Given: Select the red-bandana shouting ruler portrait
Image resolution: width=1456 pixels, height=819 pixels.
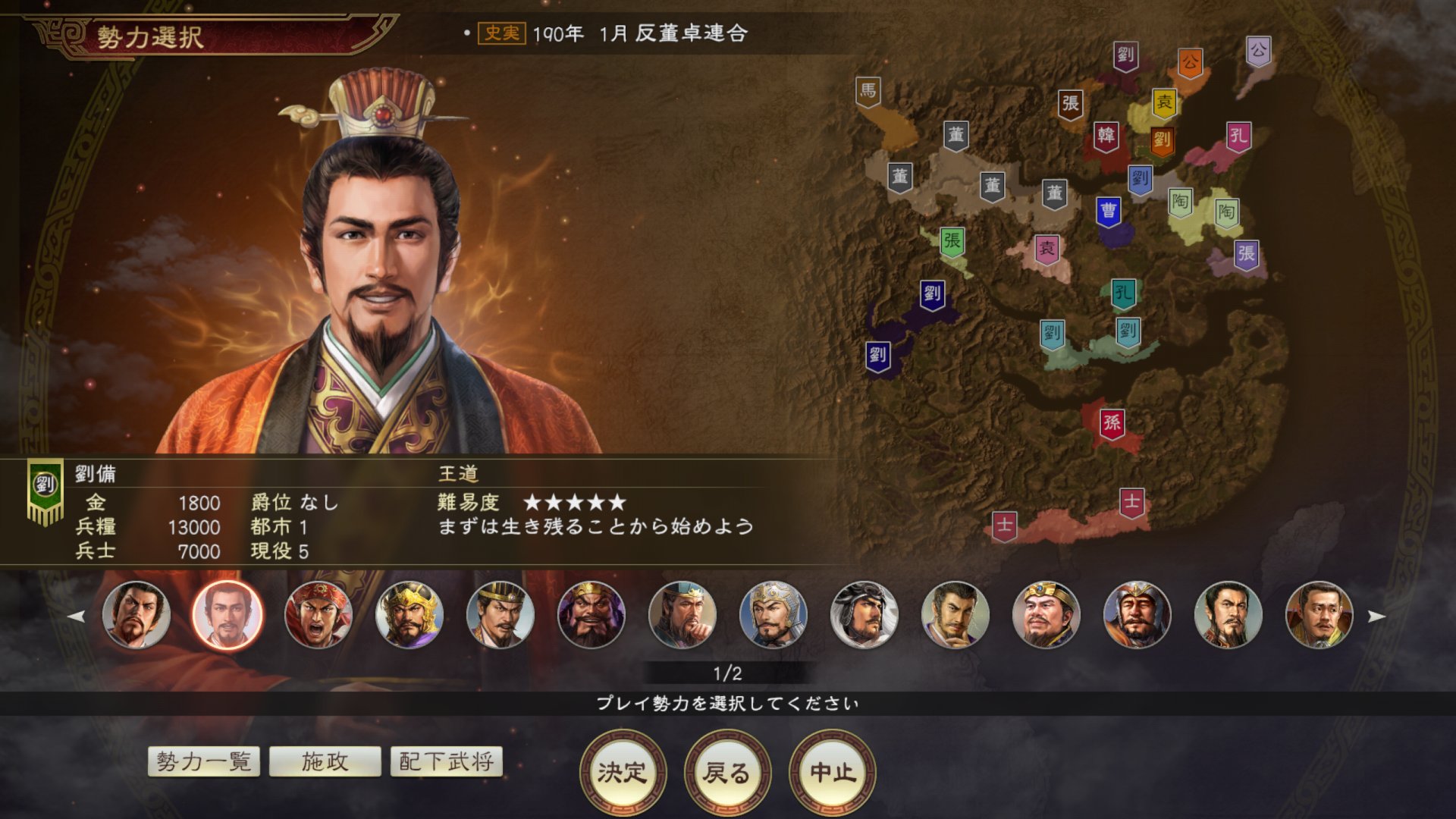Looking at the screenshot, I should tap(318, 615).
